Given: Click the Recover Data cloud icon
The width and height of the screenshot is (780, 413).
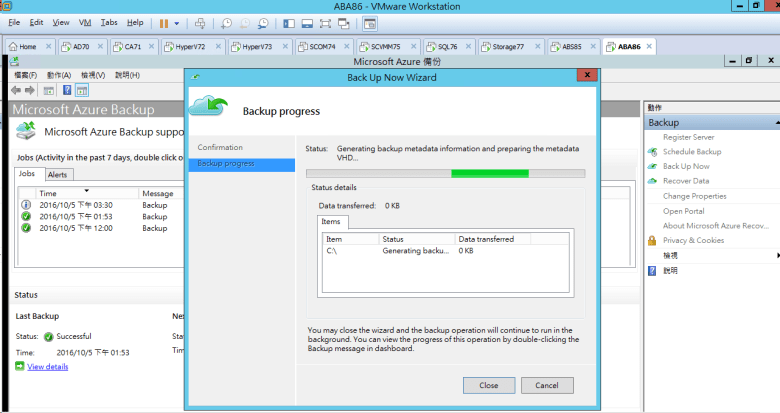Looking at the screenshot, I should coord(653,181).
